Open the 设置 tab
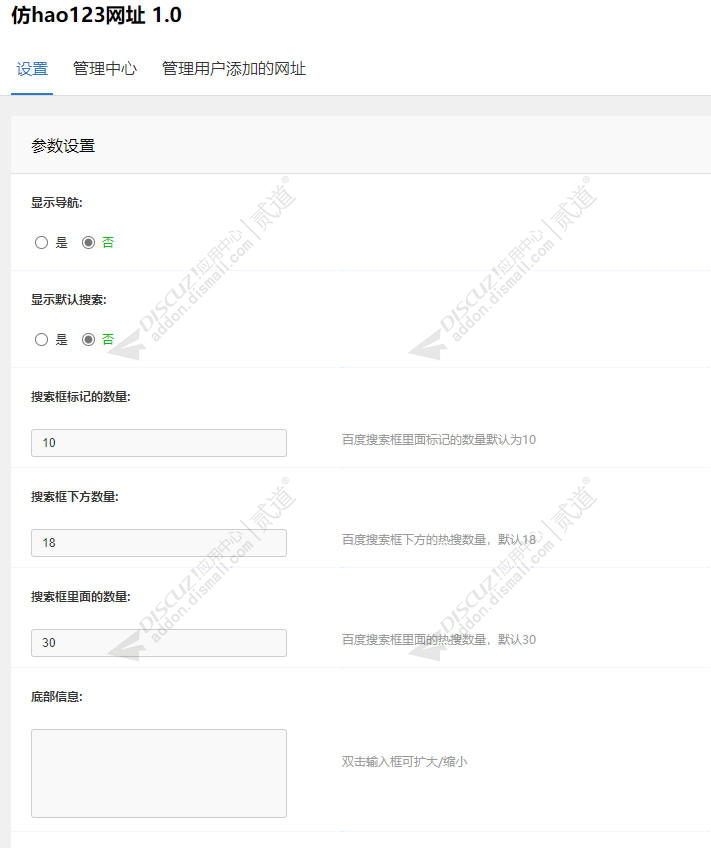Screen dimensions: 711x848 (x=32, y=69)
